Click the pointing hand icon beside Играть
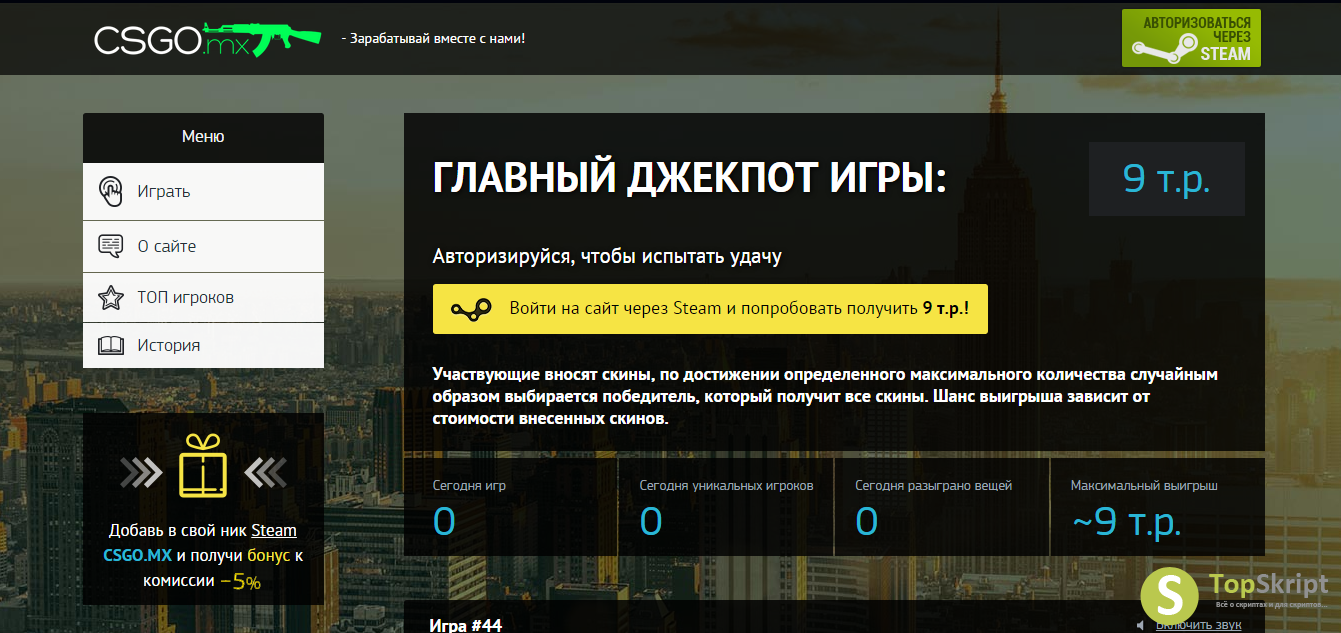 [x=110, y=191]
